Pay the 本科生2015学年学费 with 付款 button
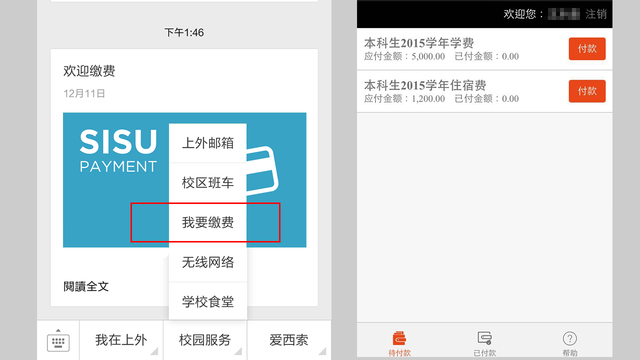The height and width of the screenshot is (360, 640). tap(587, 49)
